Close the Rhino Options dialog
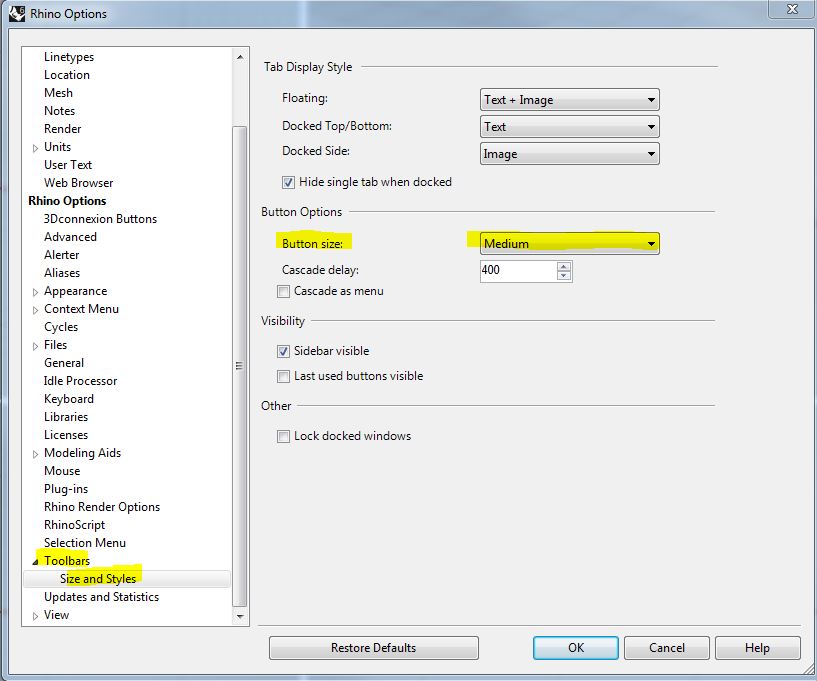817x681 pixels. tap(792, 9)
